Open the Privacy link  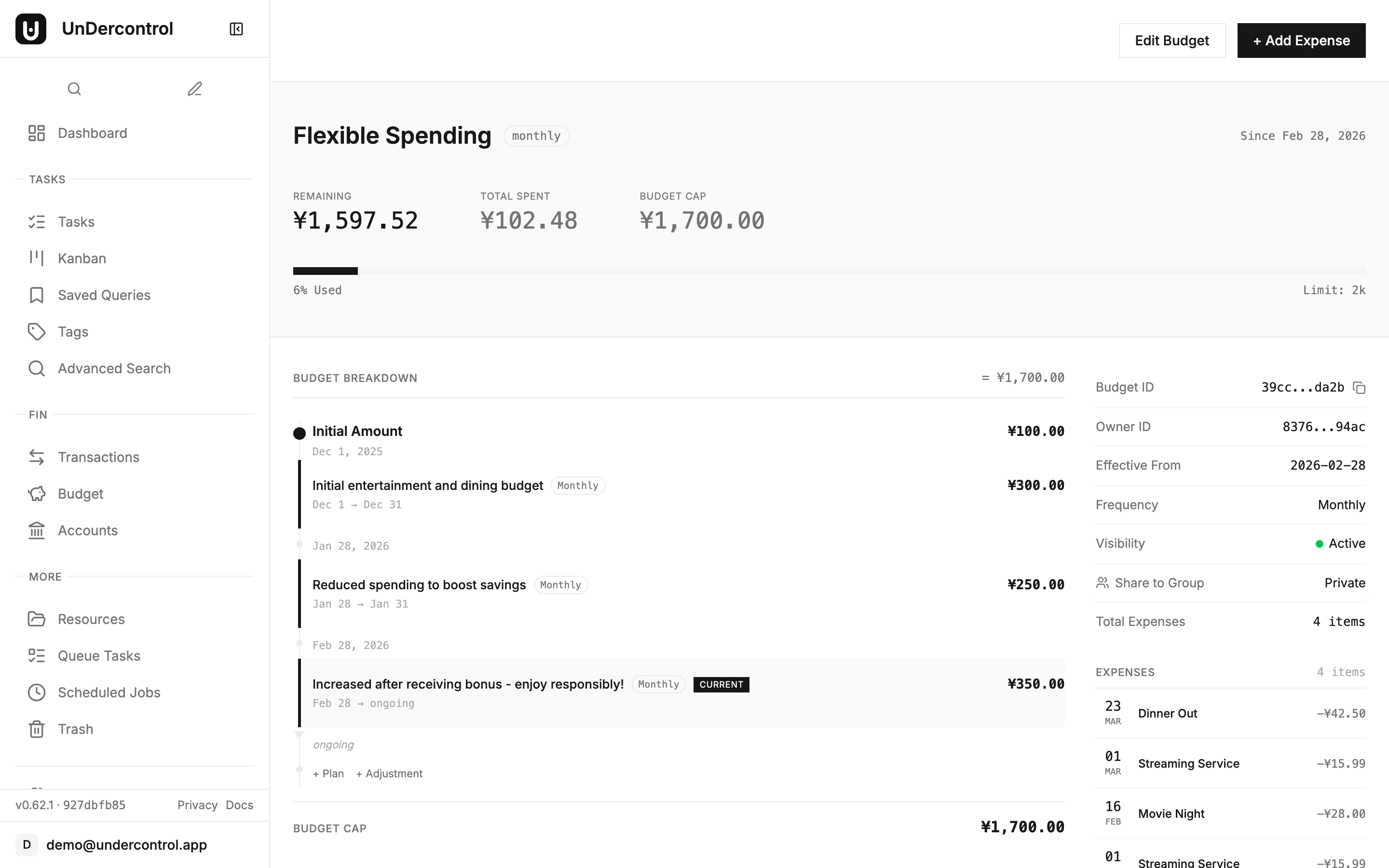[197, 805]
